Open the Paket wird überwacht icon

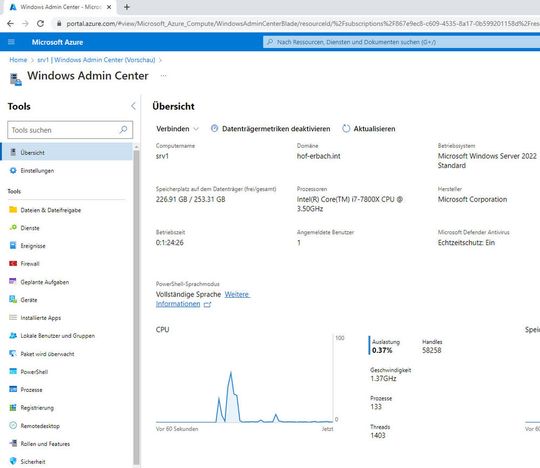[13, 353]
